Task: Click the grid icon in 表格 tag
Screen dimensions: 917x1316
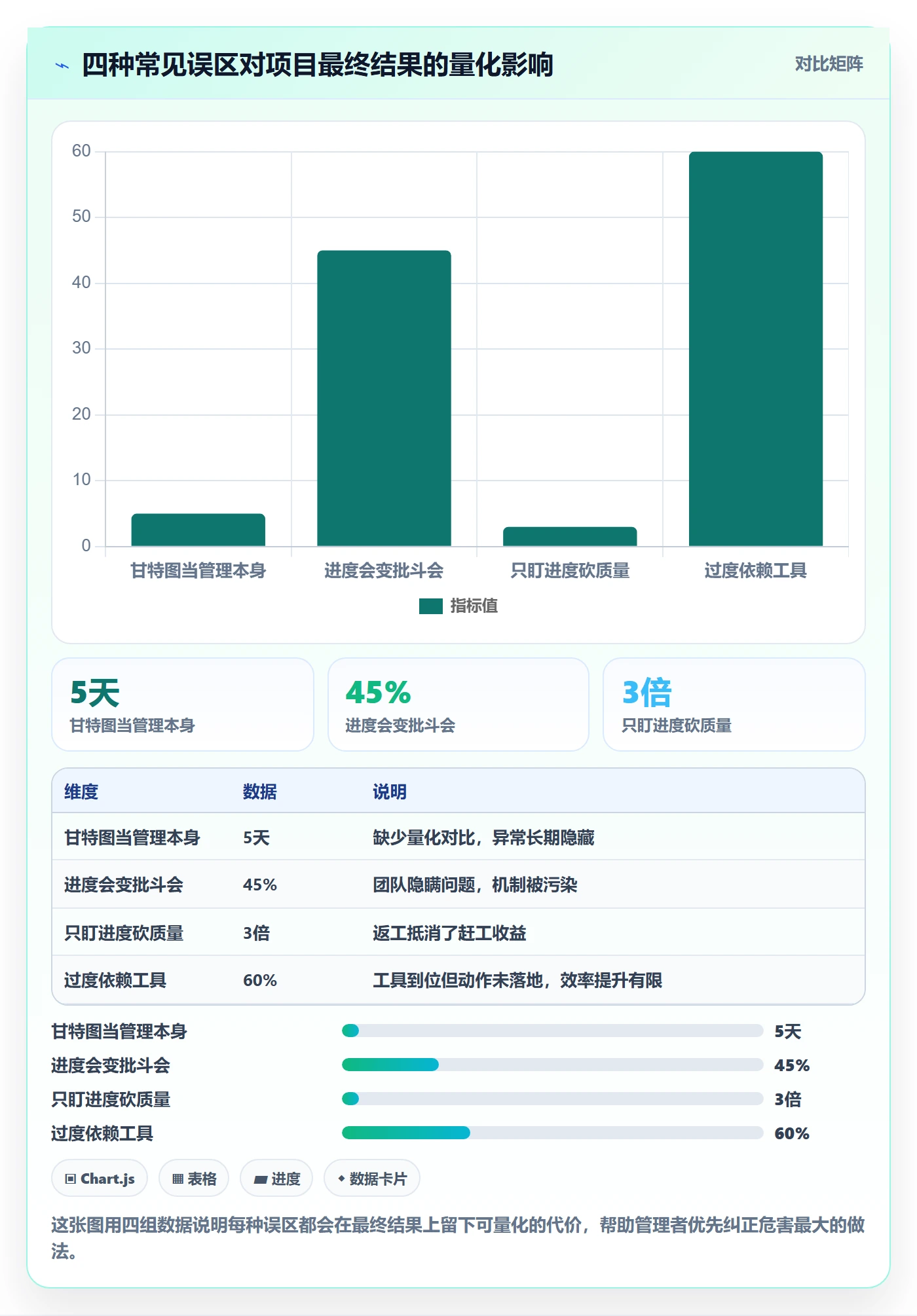Action: [178, 1179]
